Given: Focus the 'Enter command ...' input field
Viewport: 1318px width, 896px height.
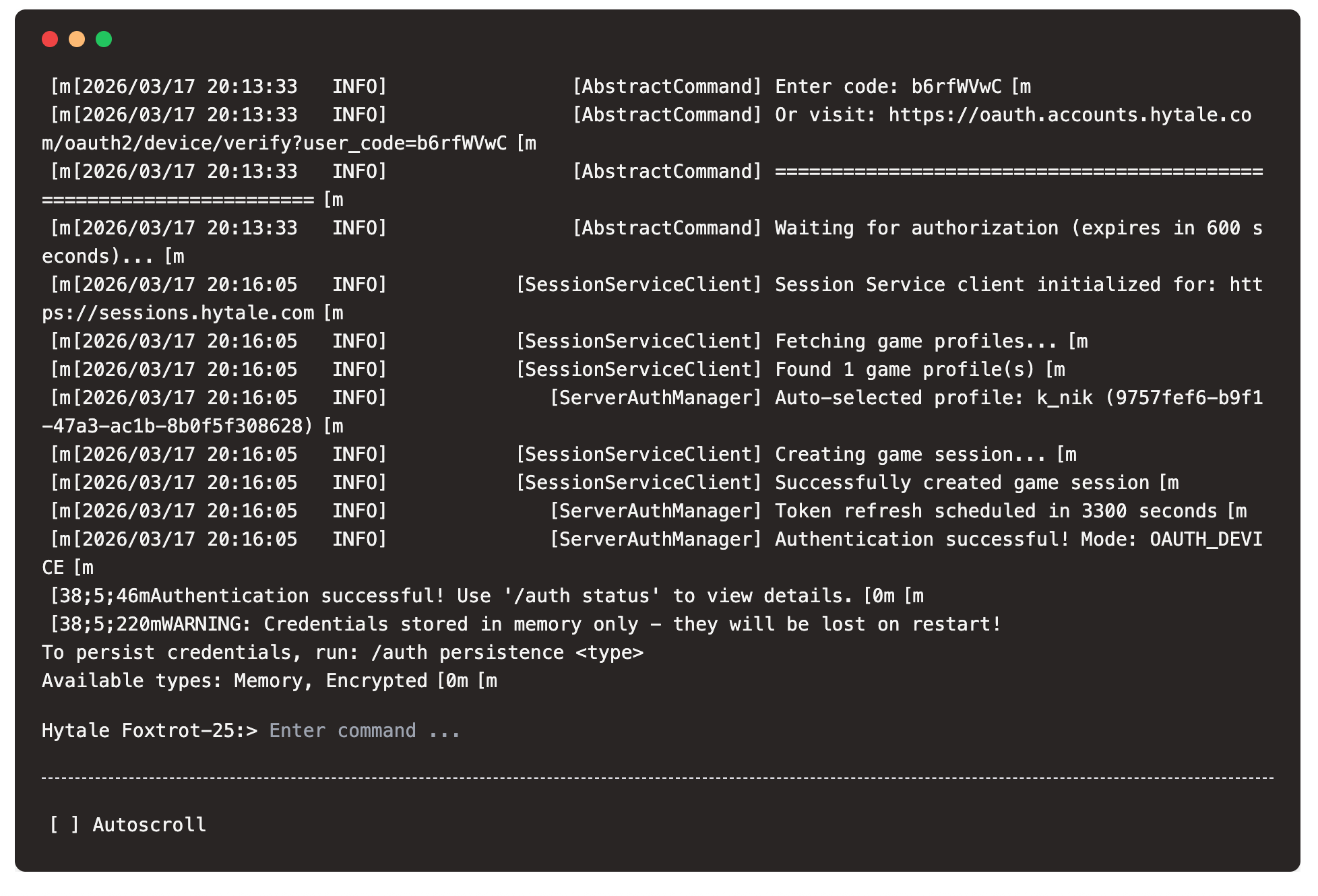Looking at the screenshot, I should coord(365,731).
